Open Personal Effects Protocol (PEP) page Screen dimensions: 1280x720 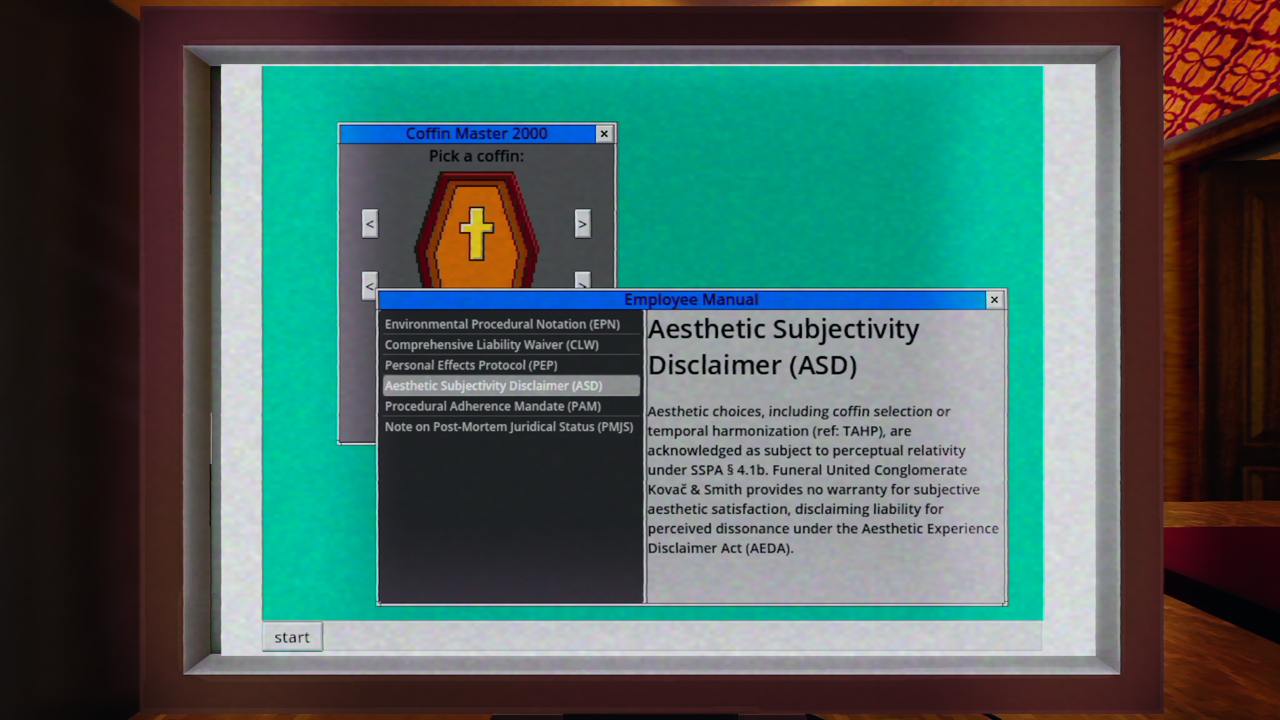[x=511, y=365]
